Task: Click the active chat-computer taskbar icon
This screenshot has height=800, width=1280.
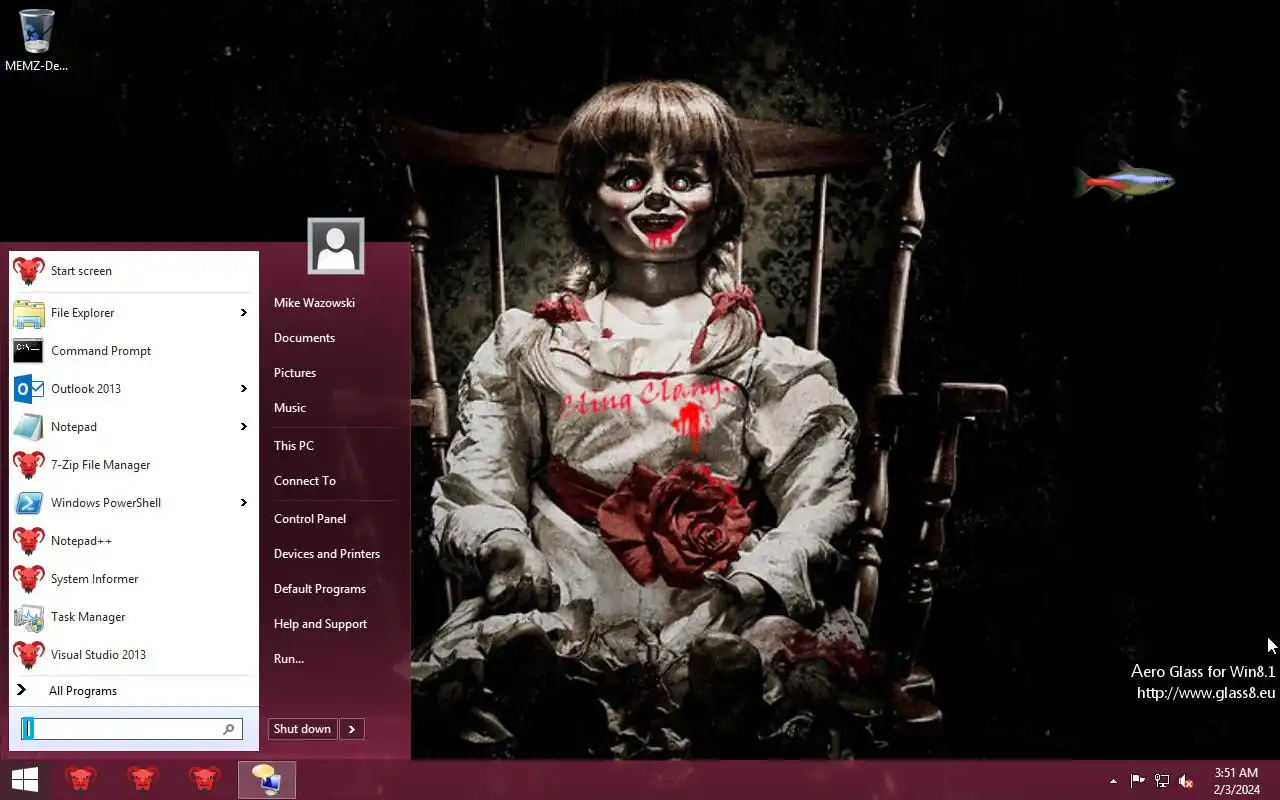Action: point(267,780)
